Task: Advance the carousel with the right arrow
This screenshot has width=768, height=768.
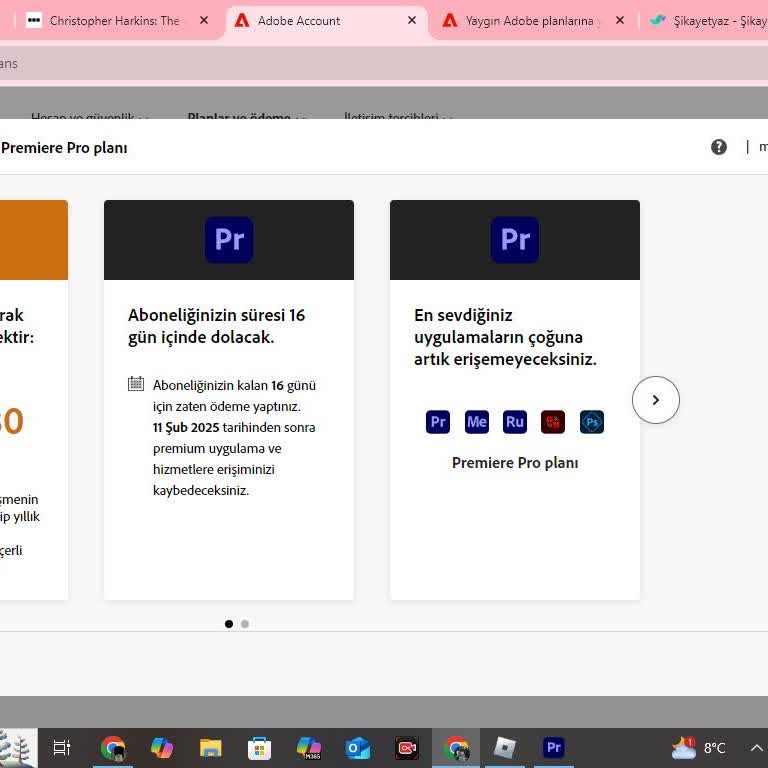Action: [656, 400]
